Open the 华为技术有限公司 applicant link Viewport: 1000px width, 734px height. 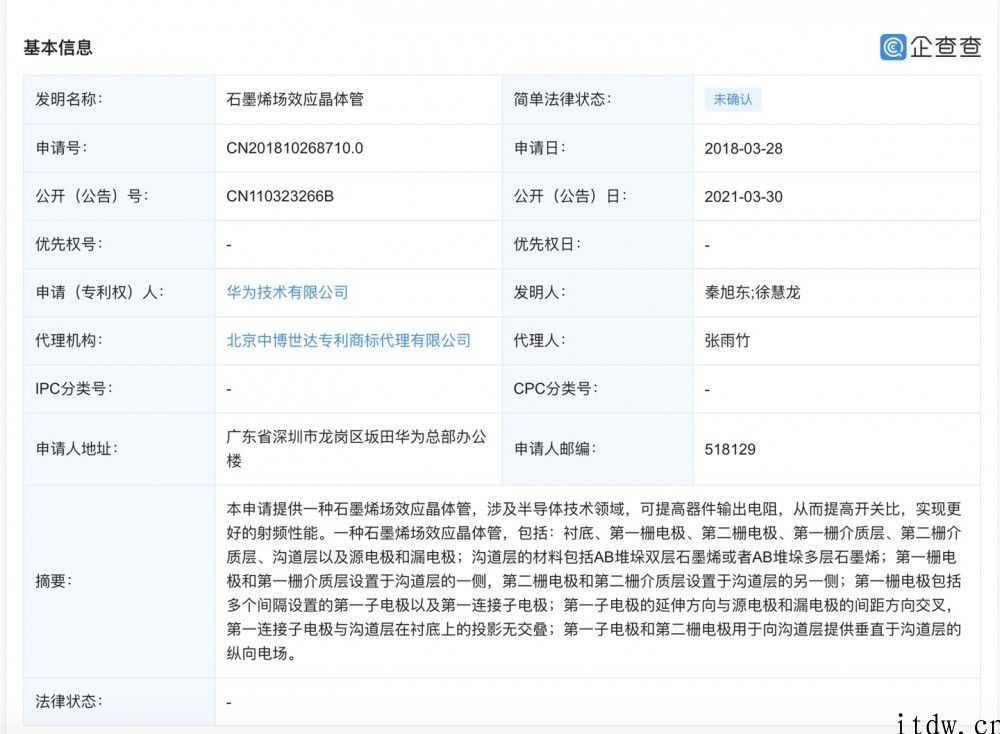coord(287,292)
